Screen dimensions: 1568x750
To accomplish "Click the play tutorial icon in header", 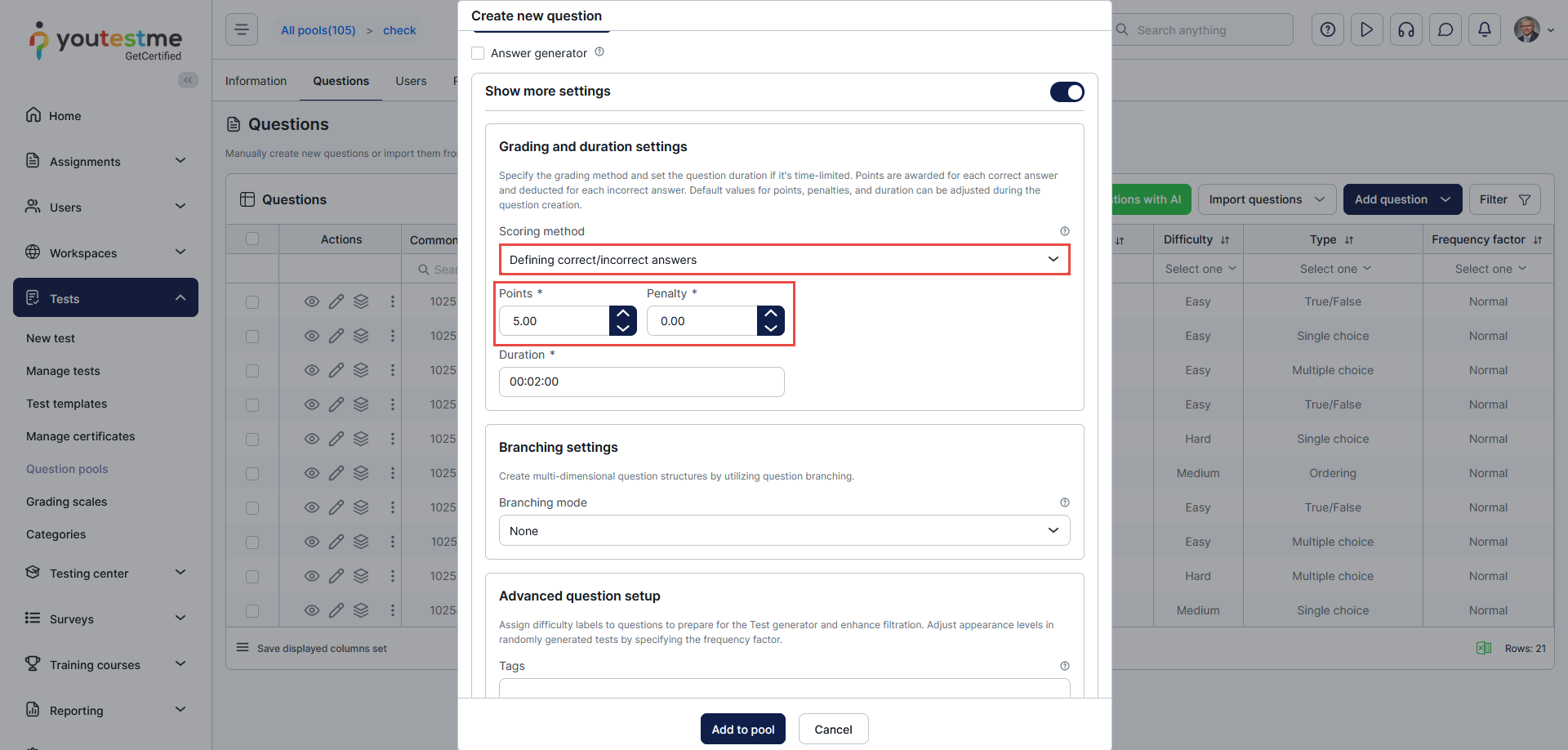I will pyautogui.click(x=1366, y=30).
